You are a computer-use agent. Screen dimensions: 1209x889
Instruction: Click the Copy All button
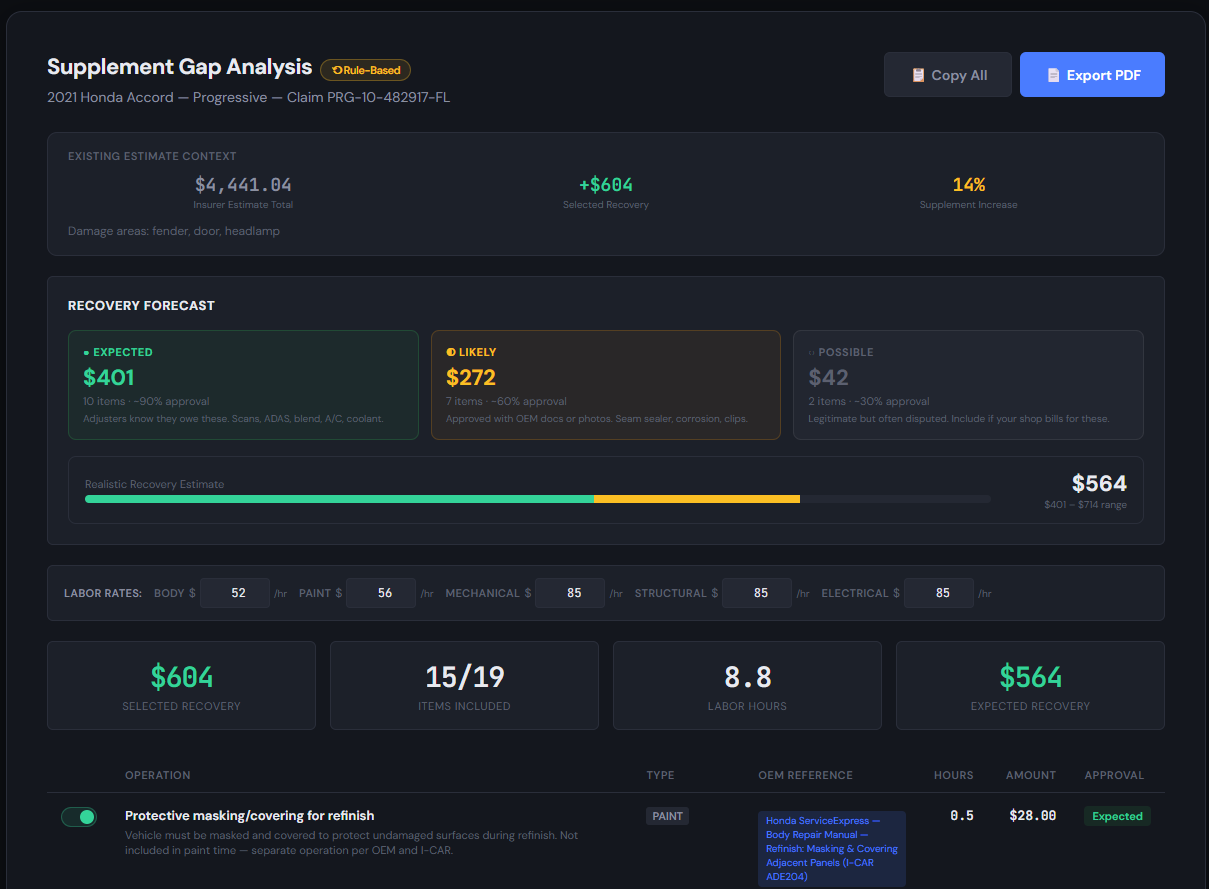click(x=947, y=75)
